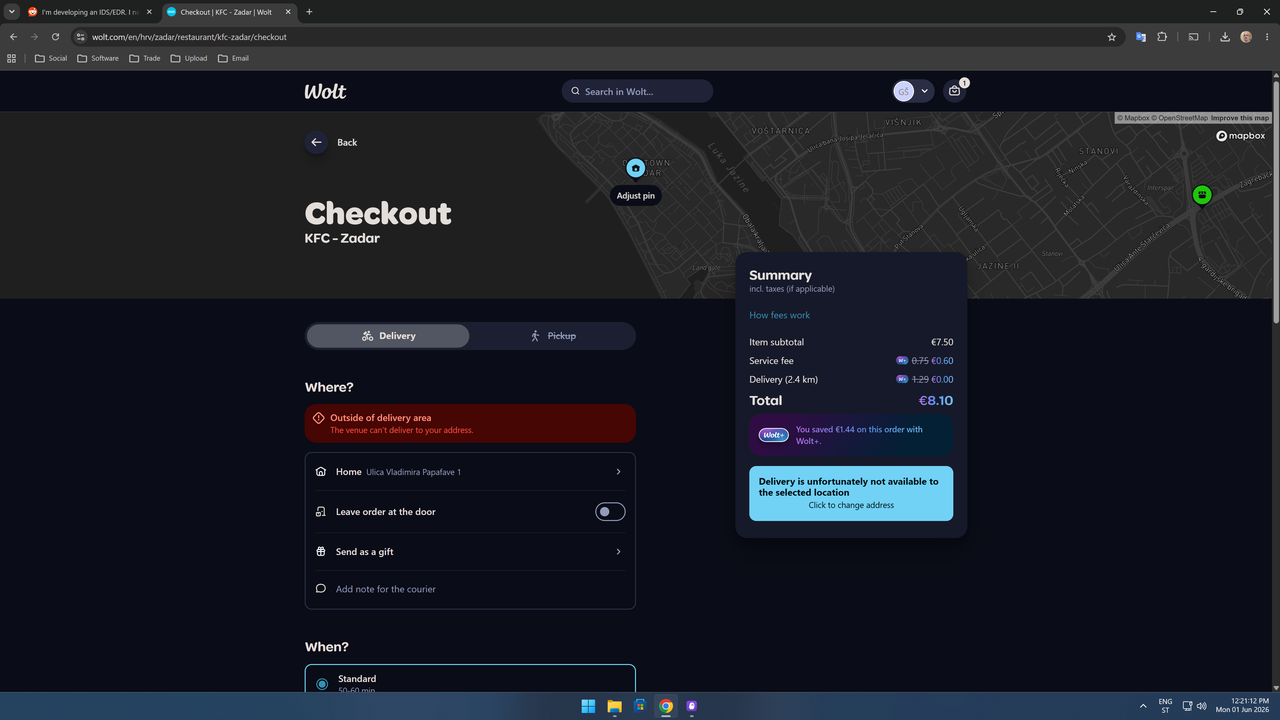Click the user avatar in Wolt header
The width and height of the screenshot is (1280, 720).
904,91
